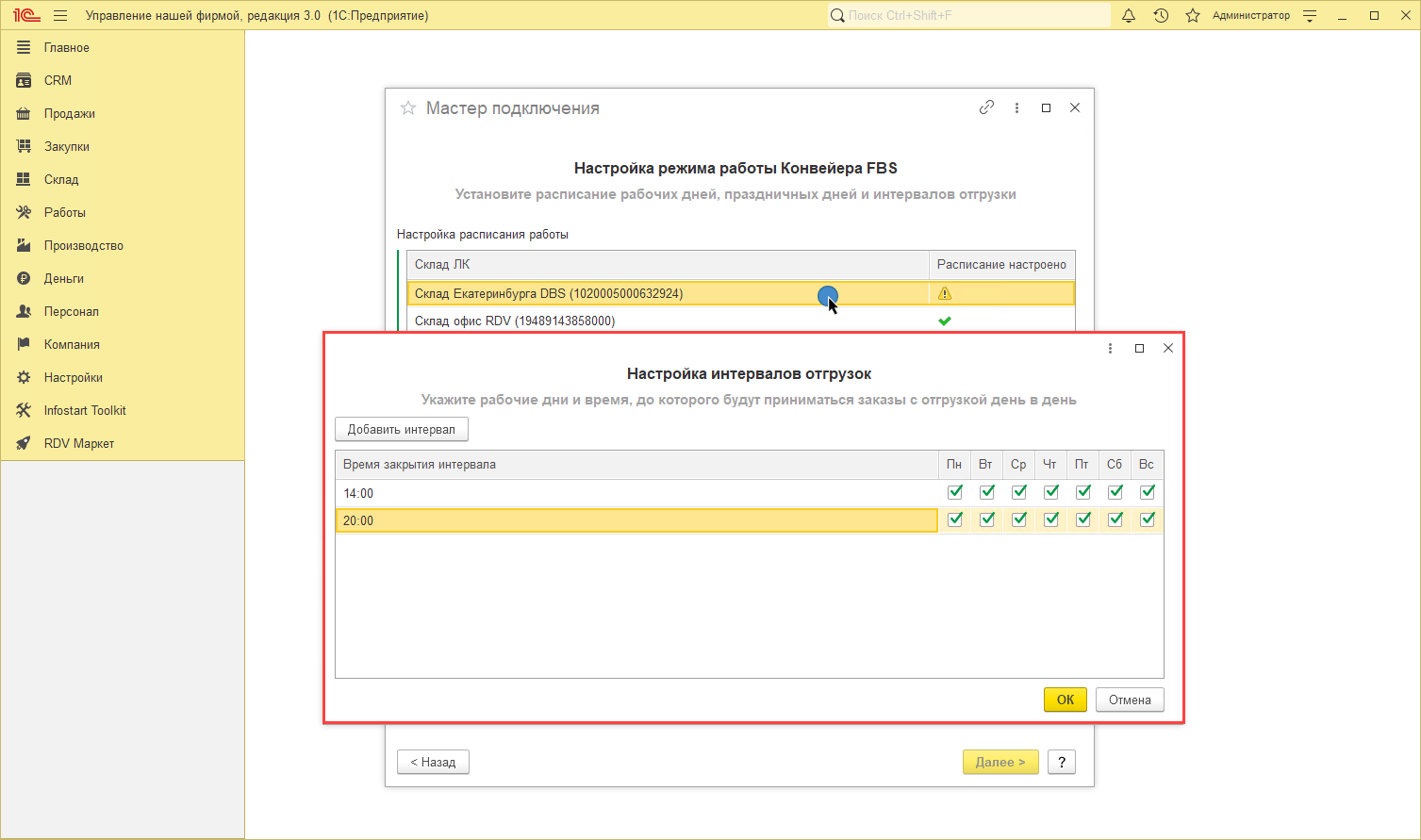Viewport: 1421px width, 840px height.
Task: Click the 1C logo icon
Action: [x=26, y=16]
